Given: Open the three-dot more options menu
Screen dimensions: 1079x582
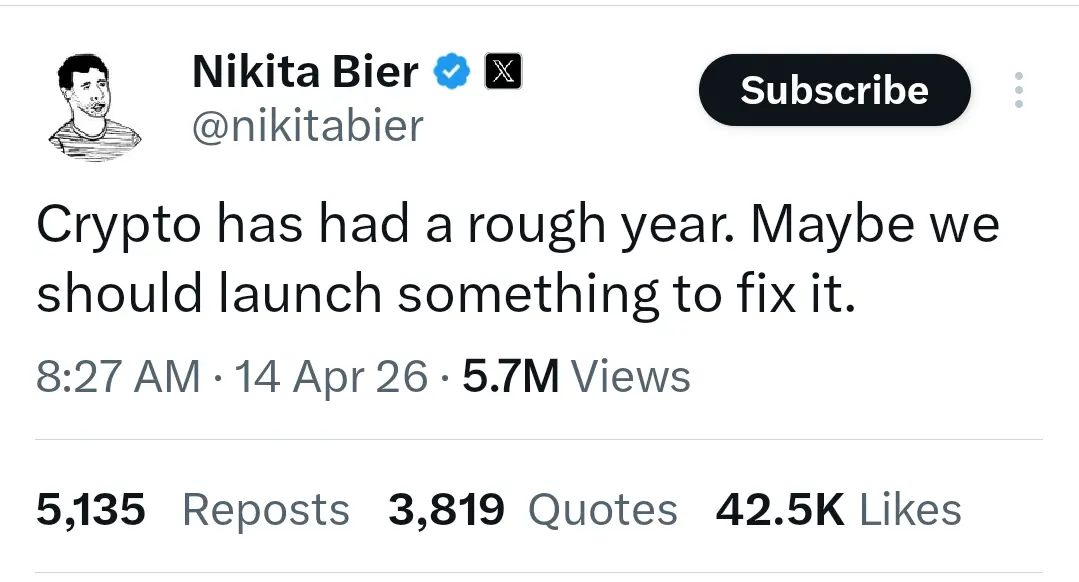Looking at the screenshot, I should (1019, 91).
